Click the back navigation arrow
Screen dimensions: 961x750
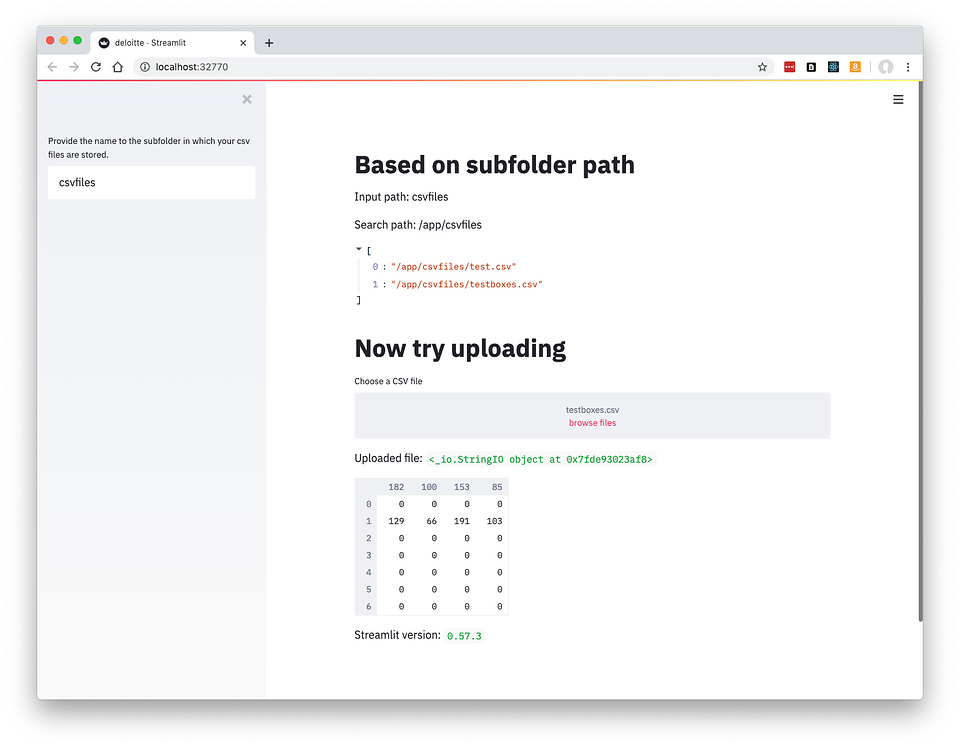(51, 66)
